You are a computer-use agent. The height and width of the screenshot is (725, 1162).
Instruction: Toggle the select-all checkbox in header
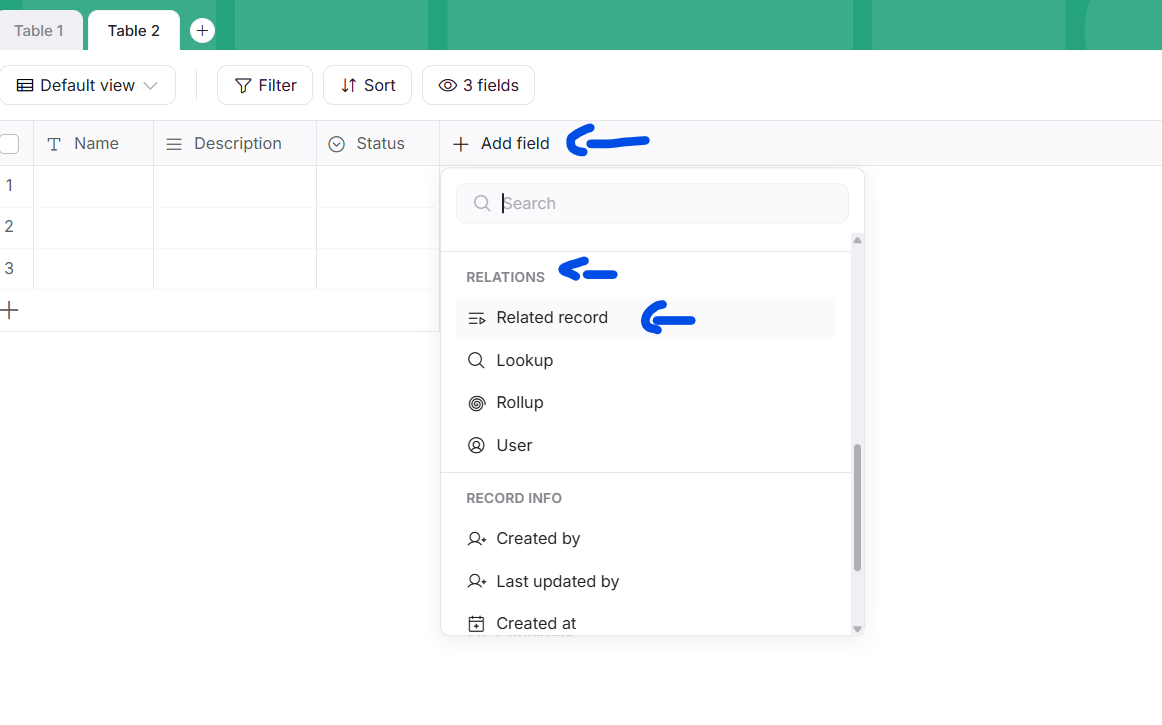tap(10, 144)
